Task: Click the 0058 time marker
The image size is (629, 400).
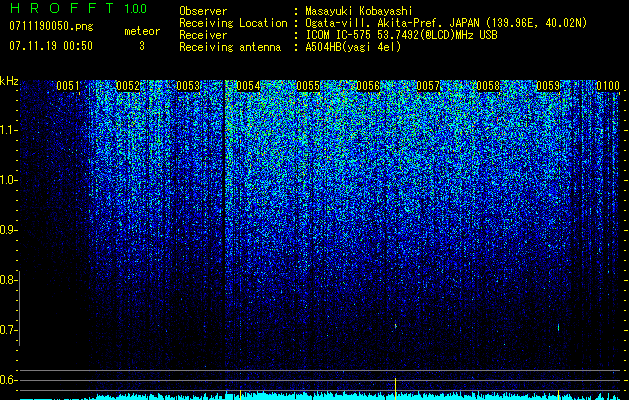Action: pyautogui.click(x=488, y=86)
